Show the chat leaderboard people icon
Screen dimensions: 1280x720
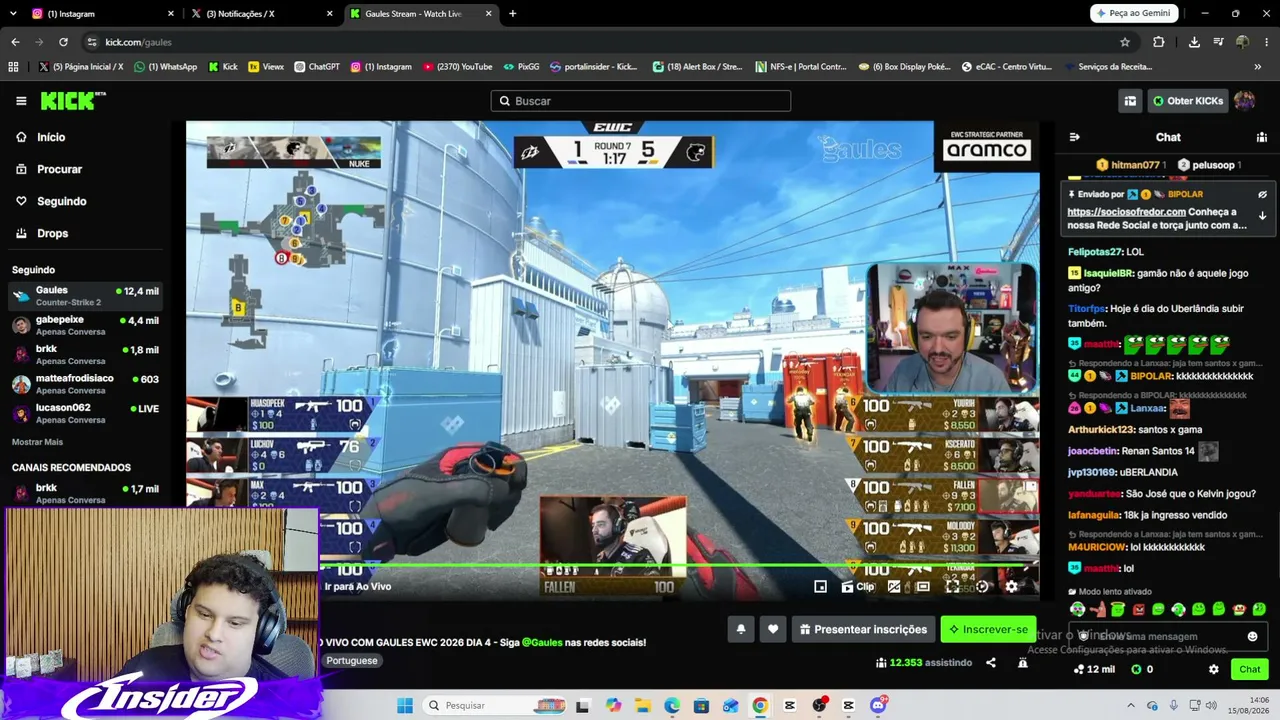(1262, 137)
